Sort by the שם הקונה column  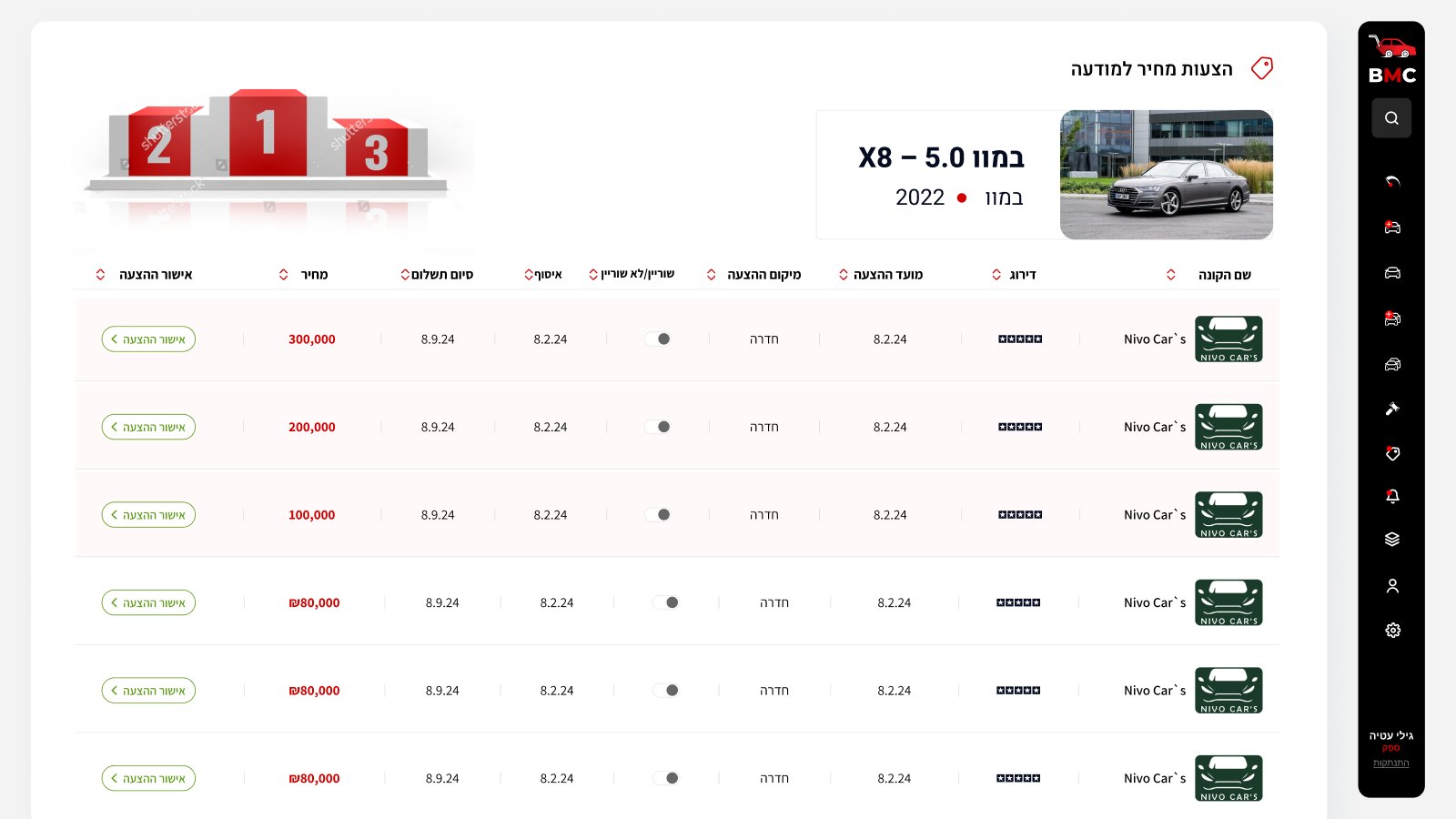point(1171,275)
